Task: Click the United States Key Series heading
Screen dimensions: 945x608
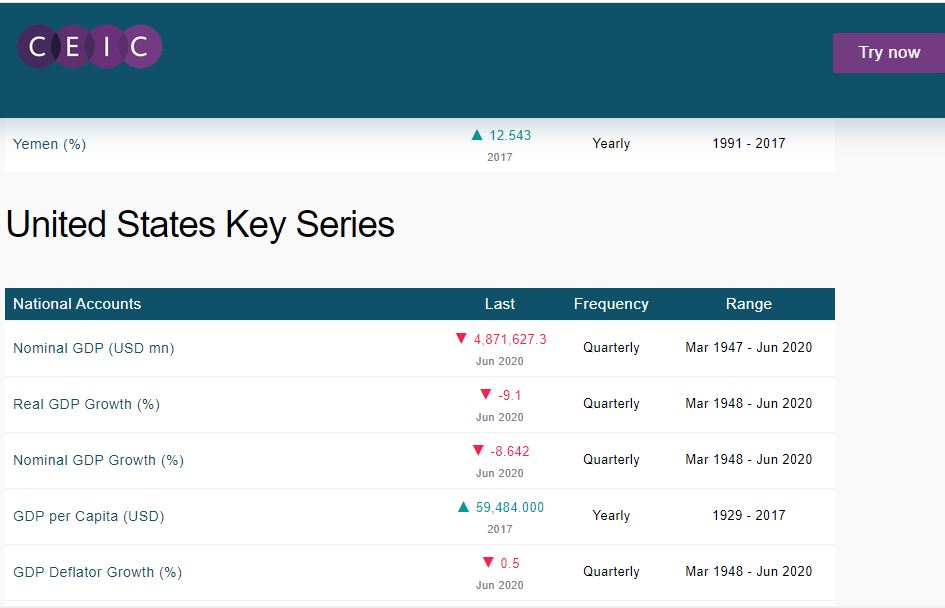Action: [200, 225]
